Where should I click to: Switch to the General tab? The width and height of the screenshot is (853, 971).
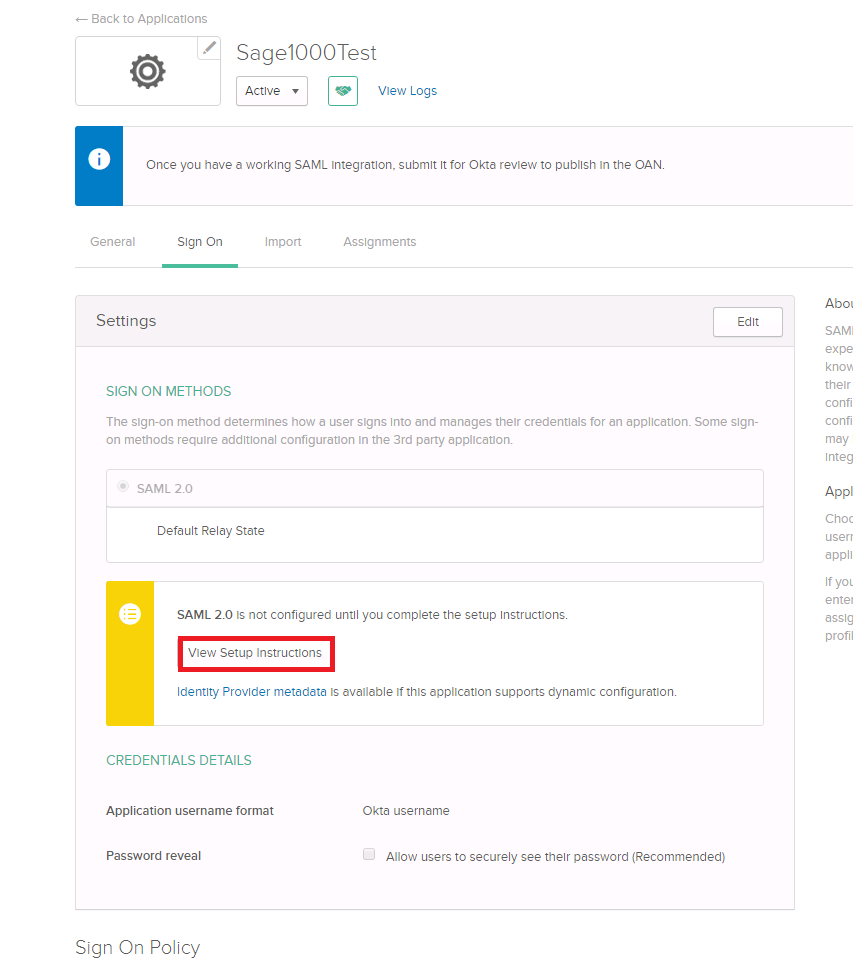pyautogui.click(x=113, y=242)
